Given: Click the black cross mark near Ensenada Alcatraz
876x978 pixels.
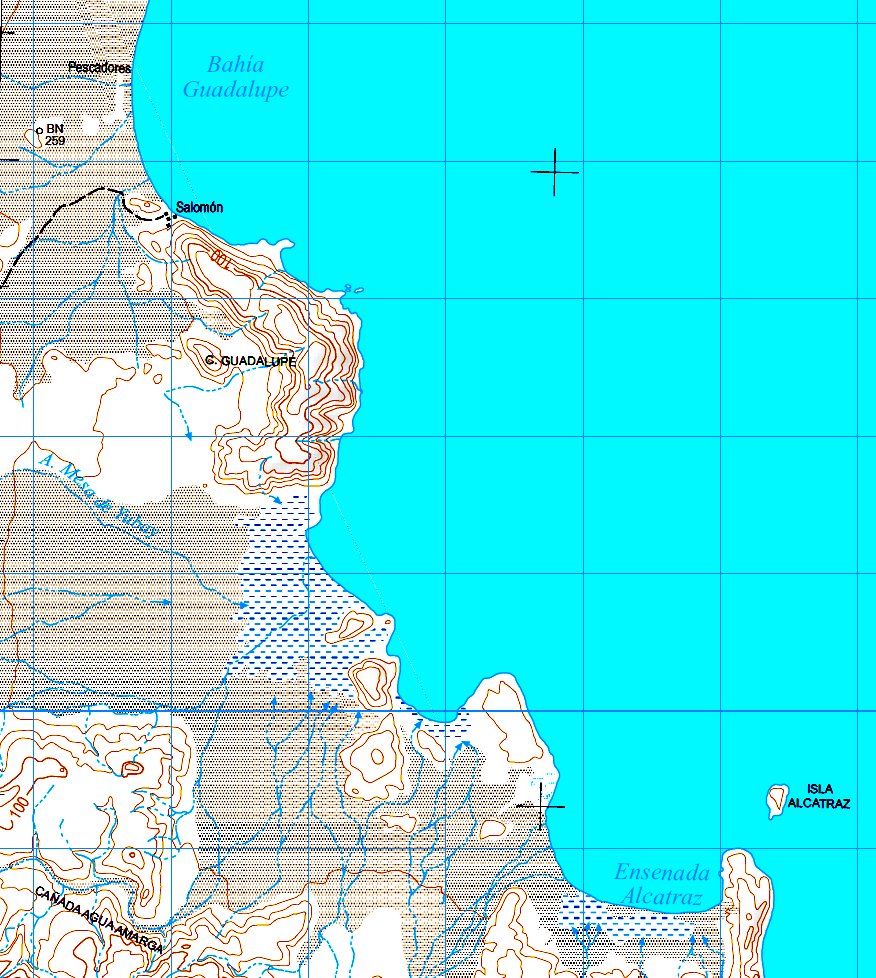Looking at the screenshot, I should 540,806.
